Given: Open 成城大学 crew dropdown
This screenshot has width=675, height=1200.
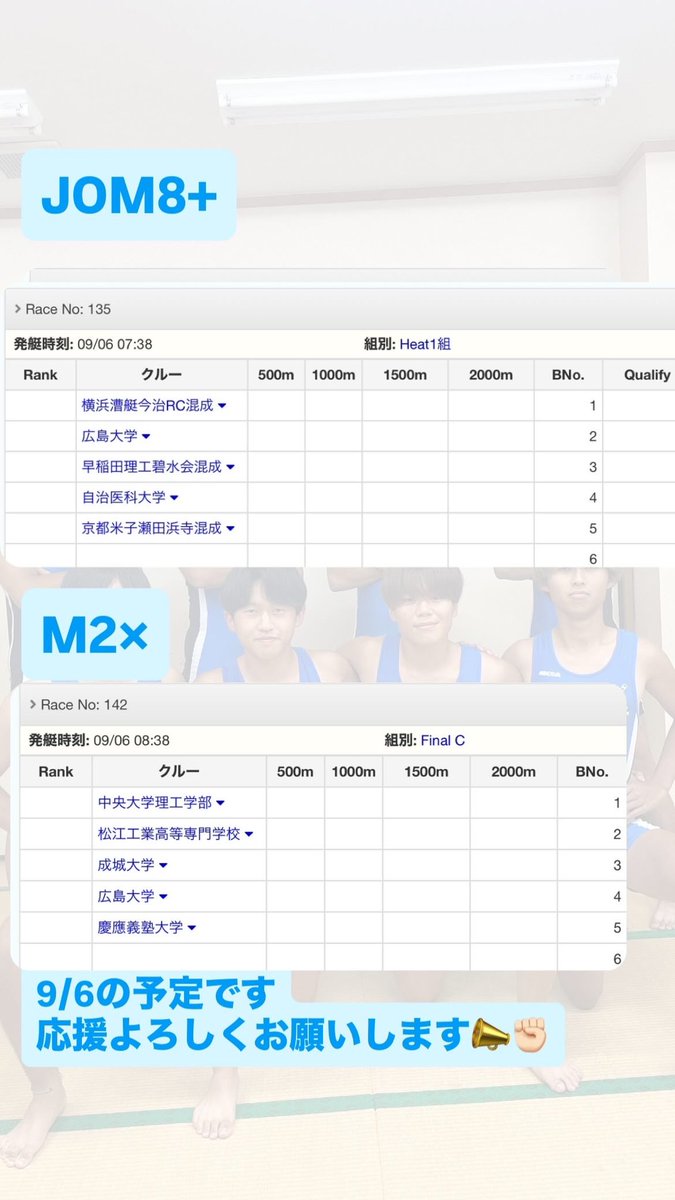Looking at the screenshot, I should [132, 865].
